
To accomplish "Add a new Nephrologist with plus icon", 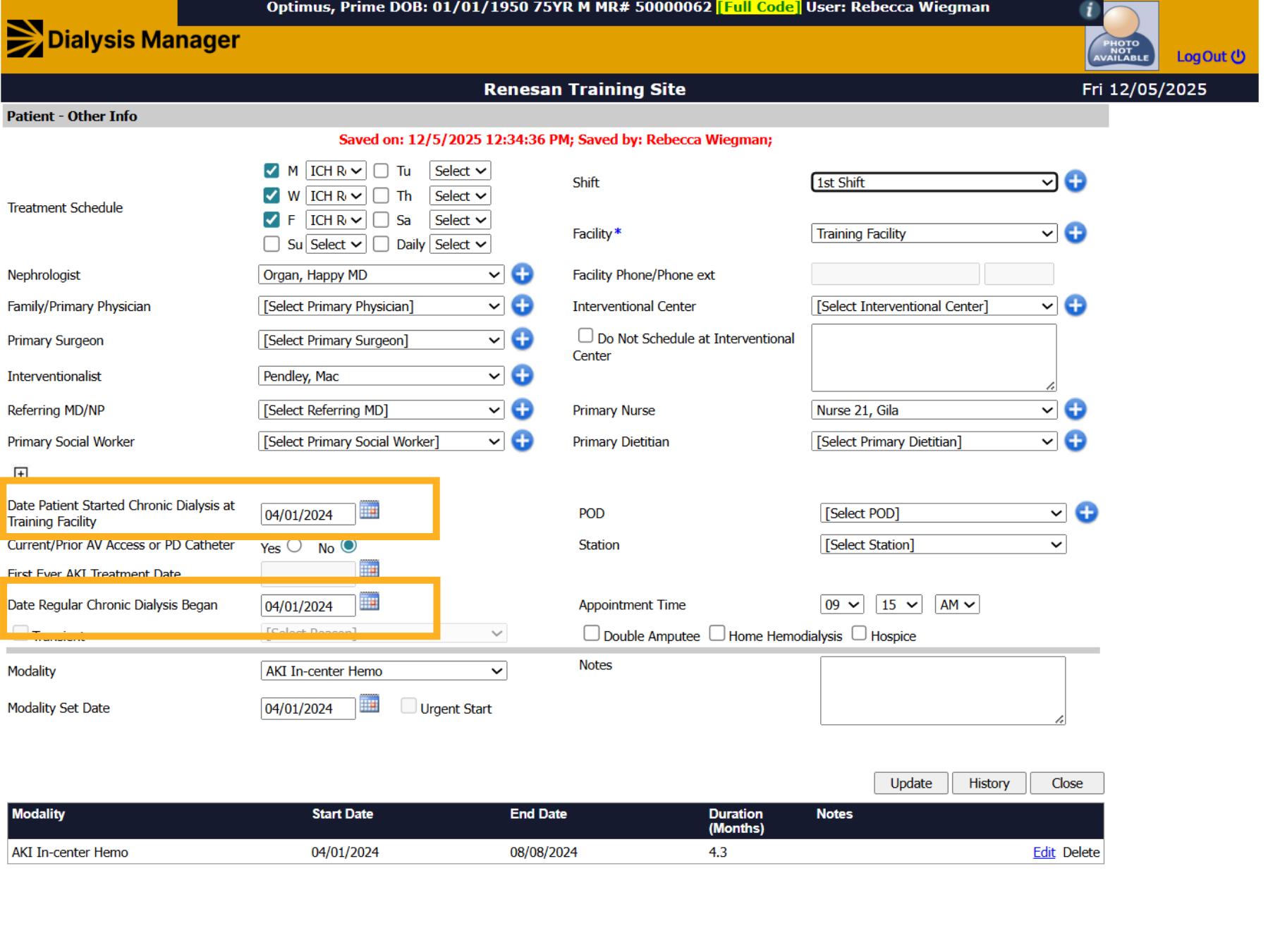I will point(522,274).
